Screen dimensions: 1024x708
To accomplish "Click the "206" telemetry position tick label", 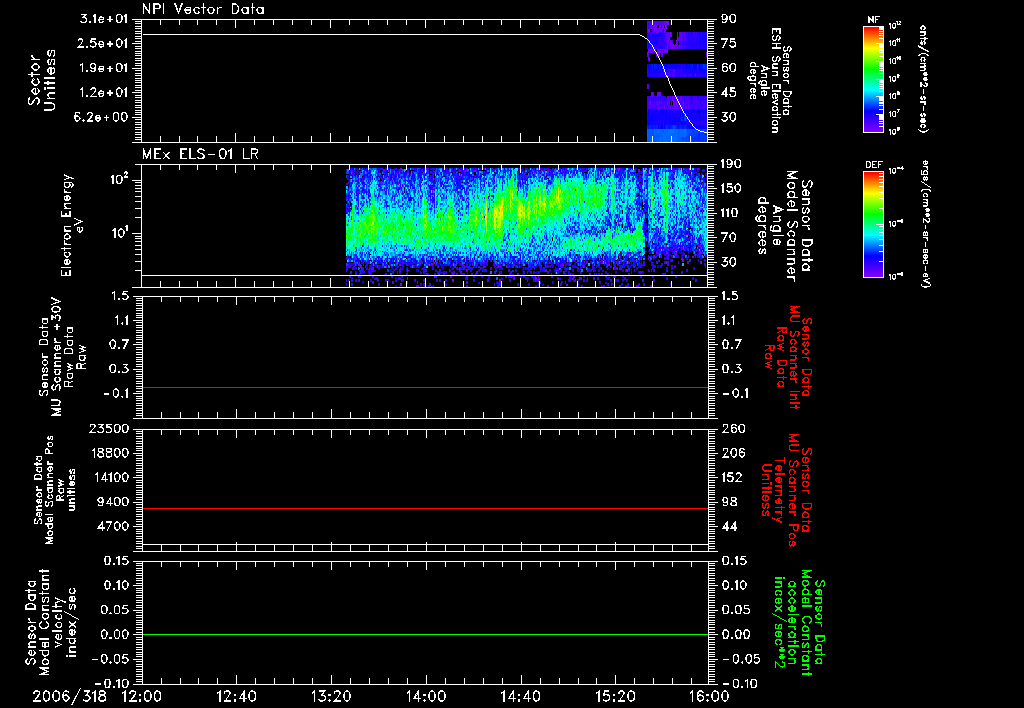I will pos(732,453).
